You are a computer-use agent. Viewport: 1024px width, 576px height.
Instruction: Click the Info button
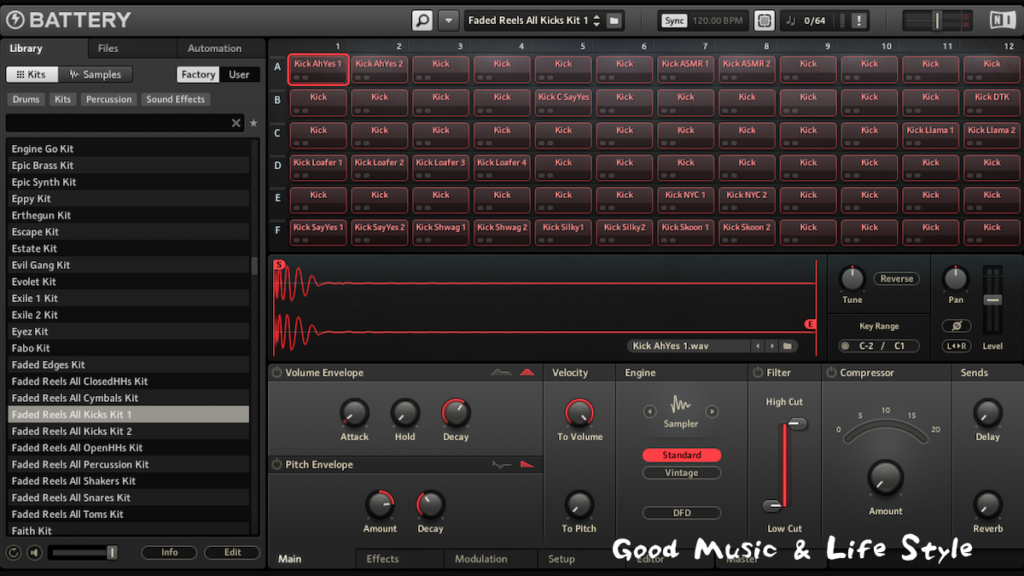tap(169, 552)
